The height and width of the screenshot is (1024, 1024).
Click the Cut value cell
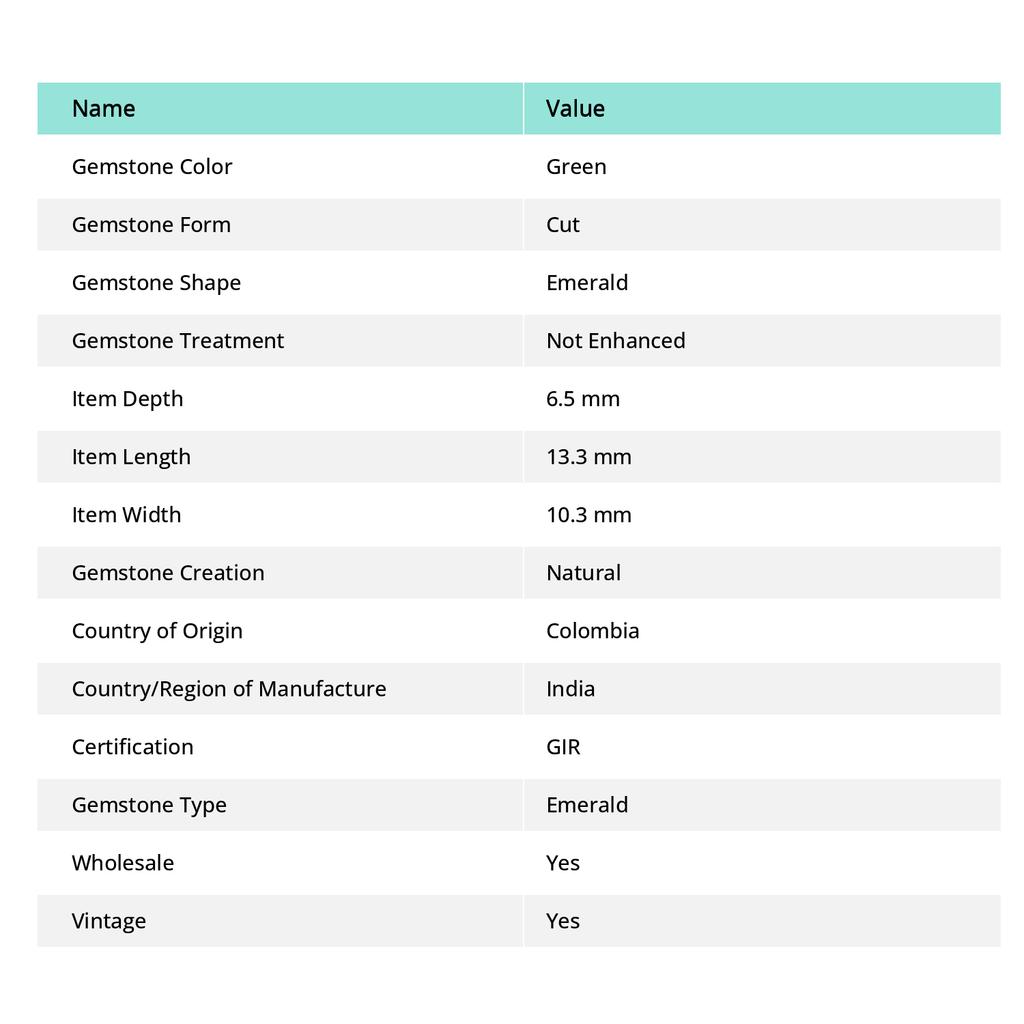[x=563, y=225]
